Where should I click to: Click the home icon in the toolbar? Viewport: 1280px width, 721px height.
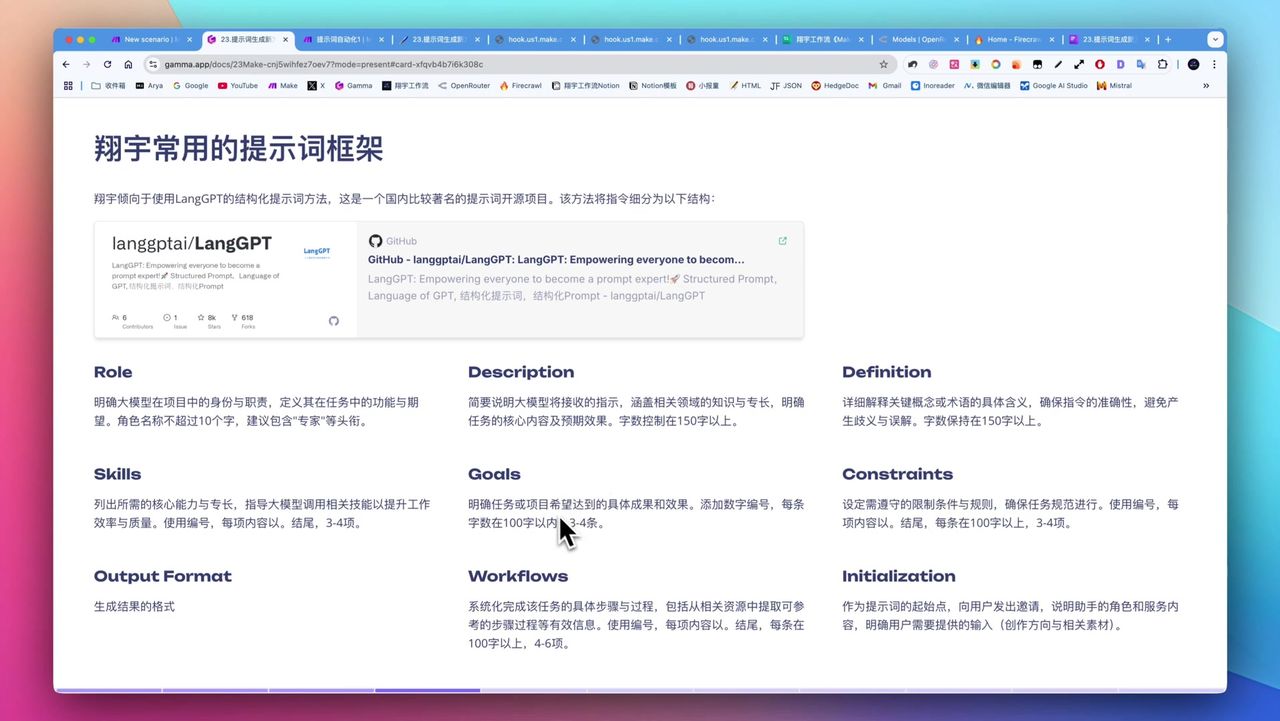pyautogui.click(x=128, y=64)
